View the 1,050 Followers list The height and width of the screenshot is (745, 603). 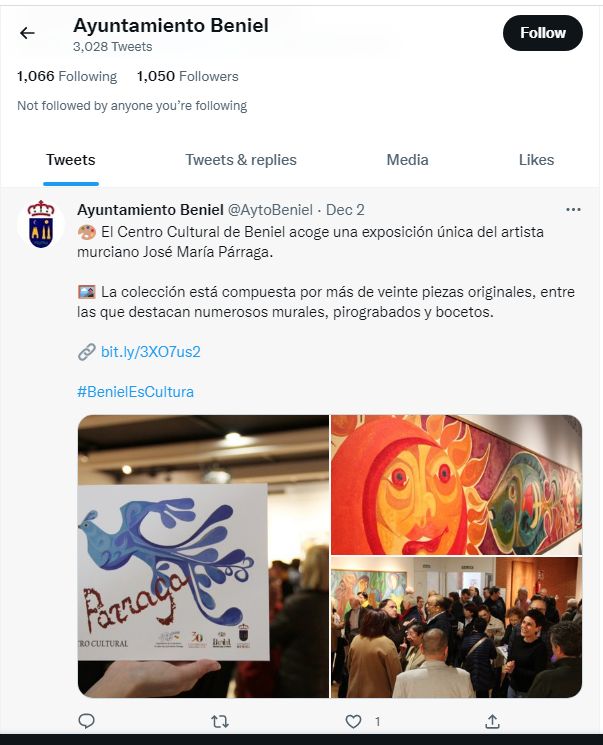tap(188, 76)
